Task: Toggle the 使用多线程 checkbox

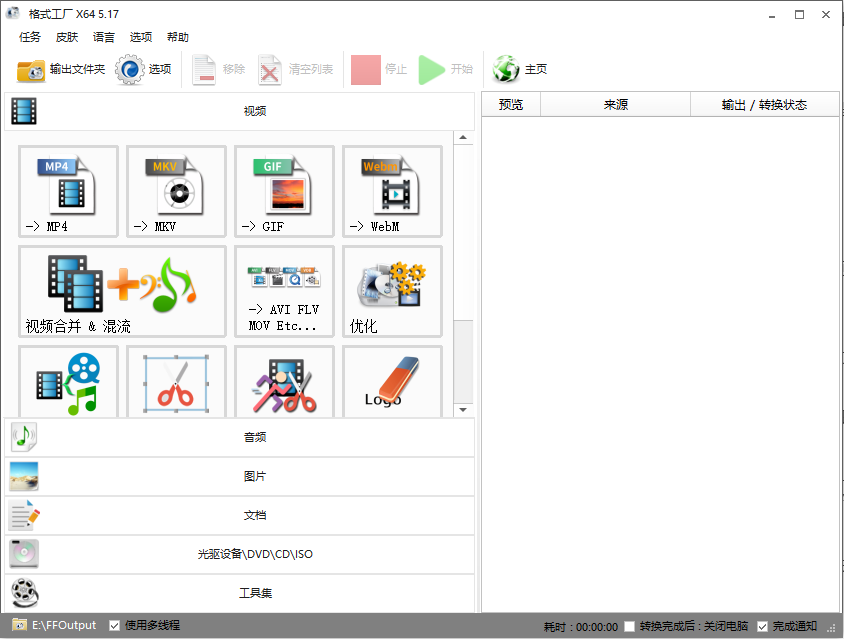Action: pos(115,626)
